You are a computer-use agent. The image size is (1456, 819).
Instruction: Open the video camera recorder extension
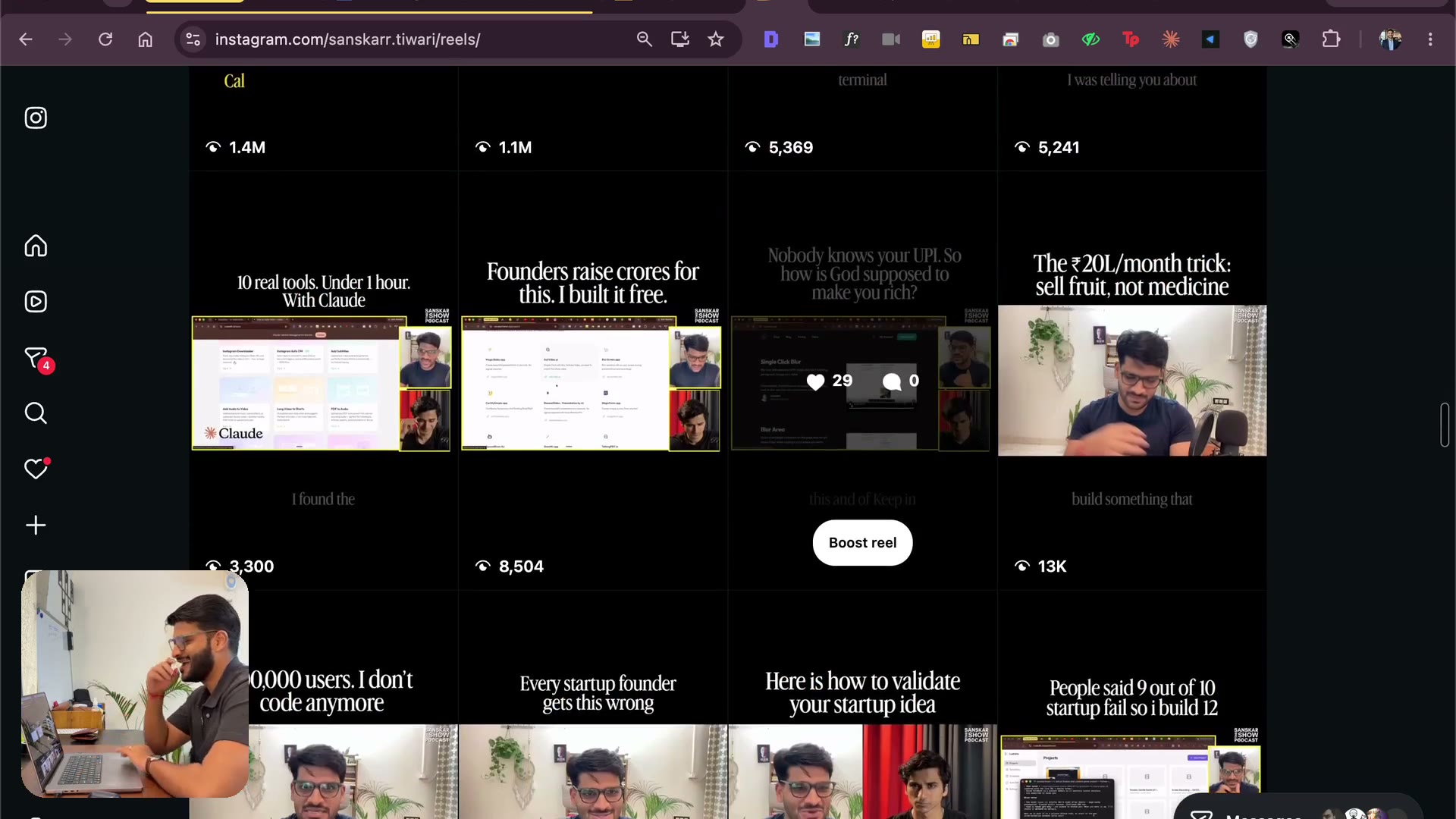(x=891, y=39)
